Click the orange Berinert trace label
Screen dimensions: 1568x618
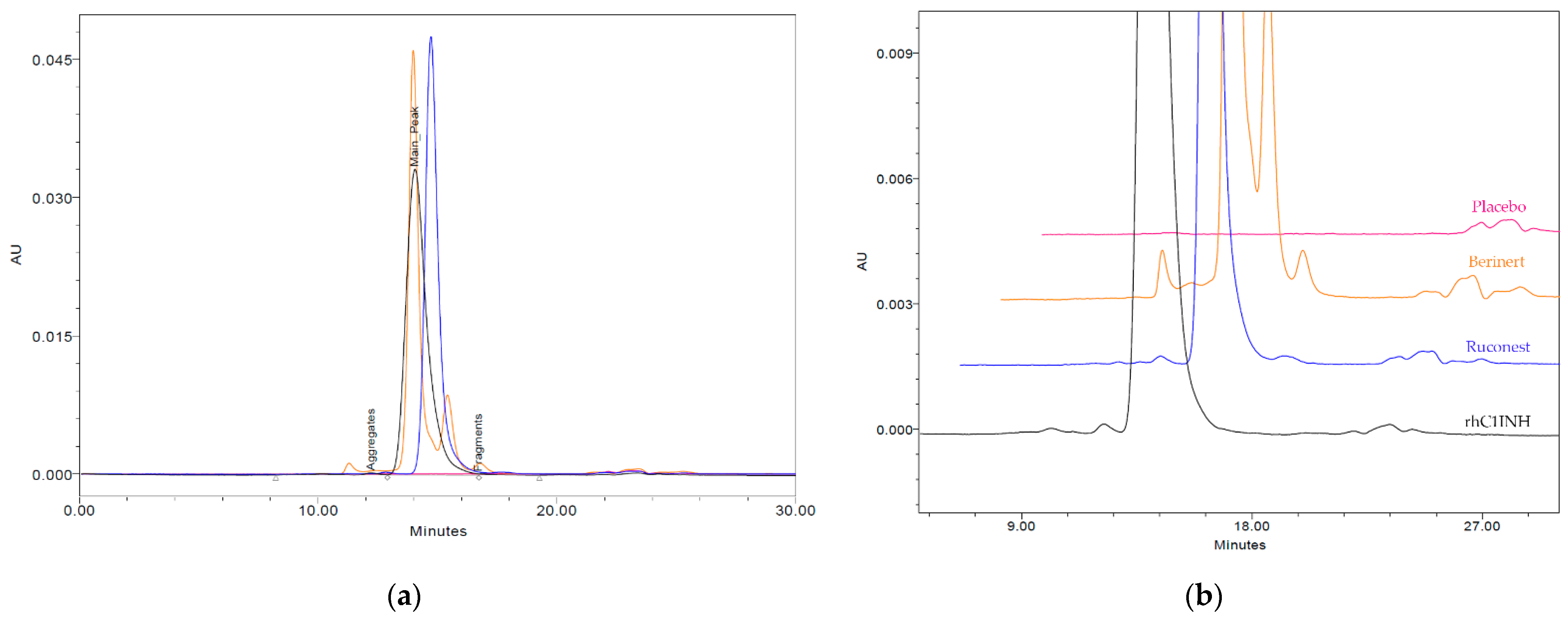(1495, 262)
